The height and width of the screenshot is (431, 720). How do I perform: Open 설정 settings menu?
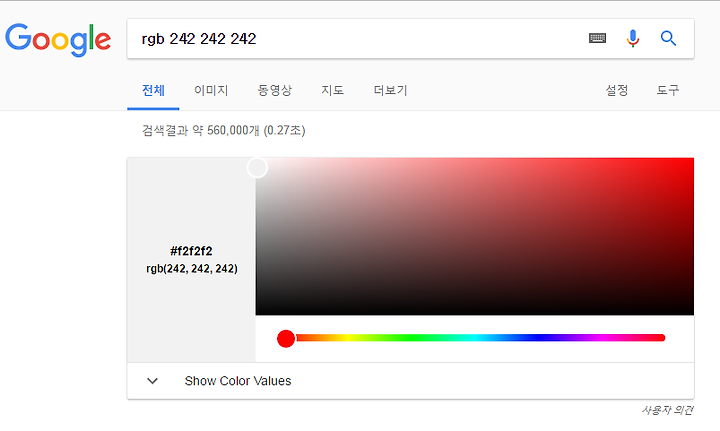point(617,90)
